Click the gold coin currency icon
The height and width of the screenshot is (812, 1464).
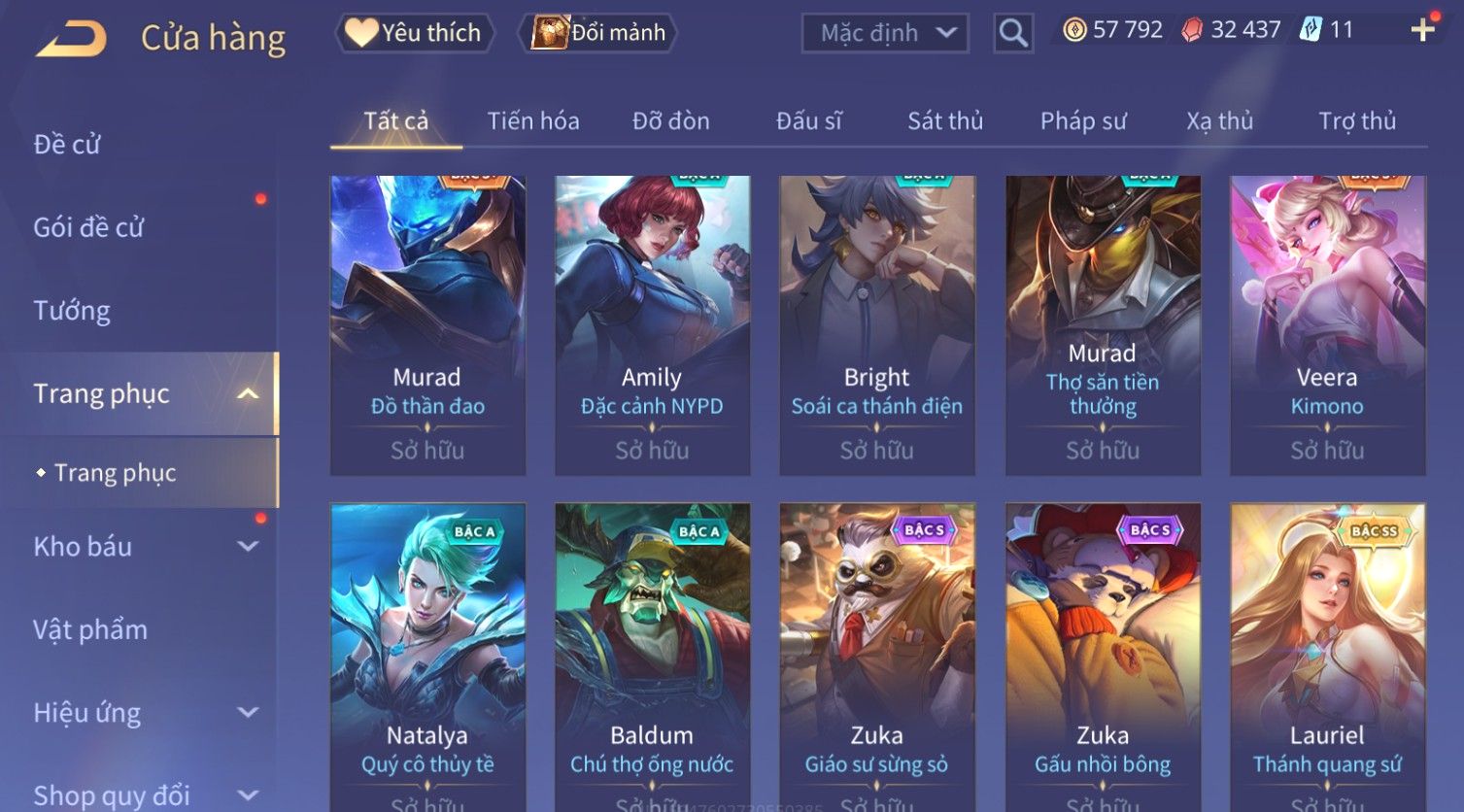tap(1074, 30)
